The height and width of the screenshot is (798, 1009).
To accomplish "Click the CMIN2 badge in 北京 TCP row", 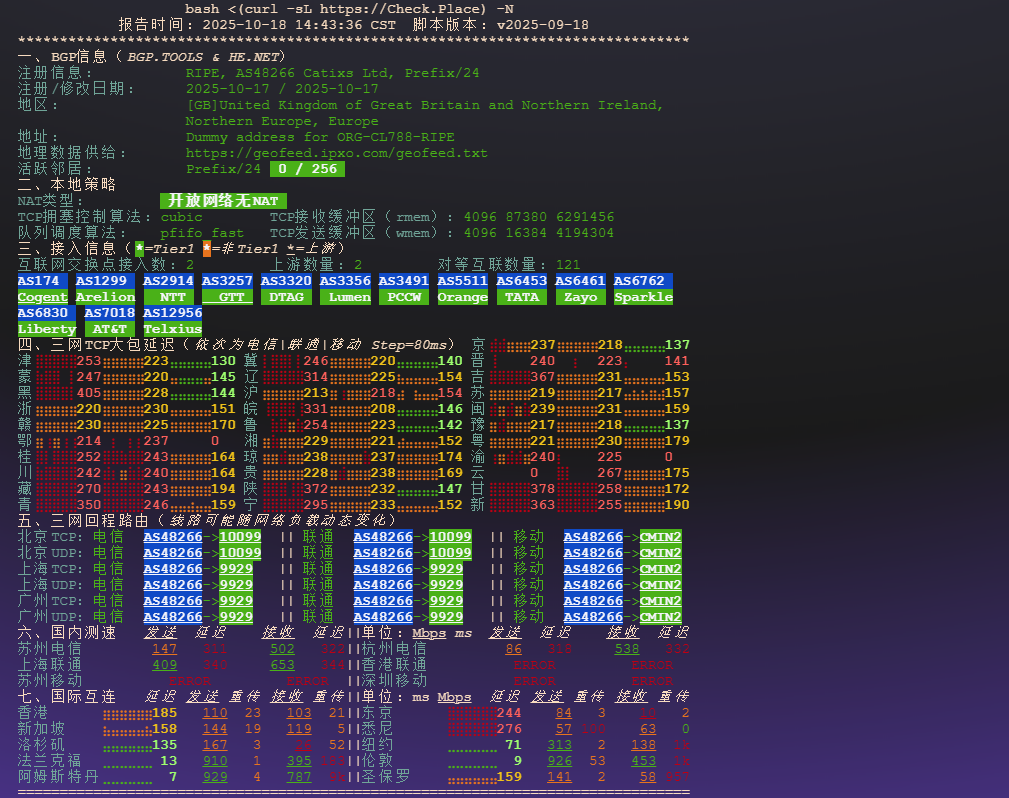I will pyautogui.click(x=661, y=537).
